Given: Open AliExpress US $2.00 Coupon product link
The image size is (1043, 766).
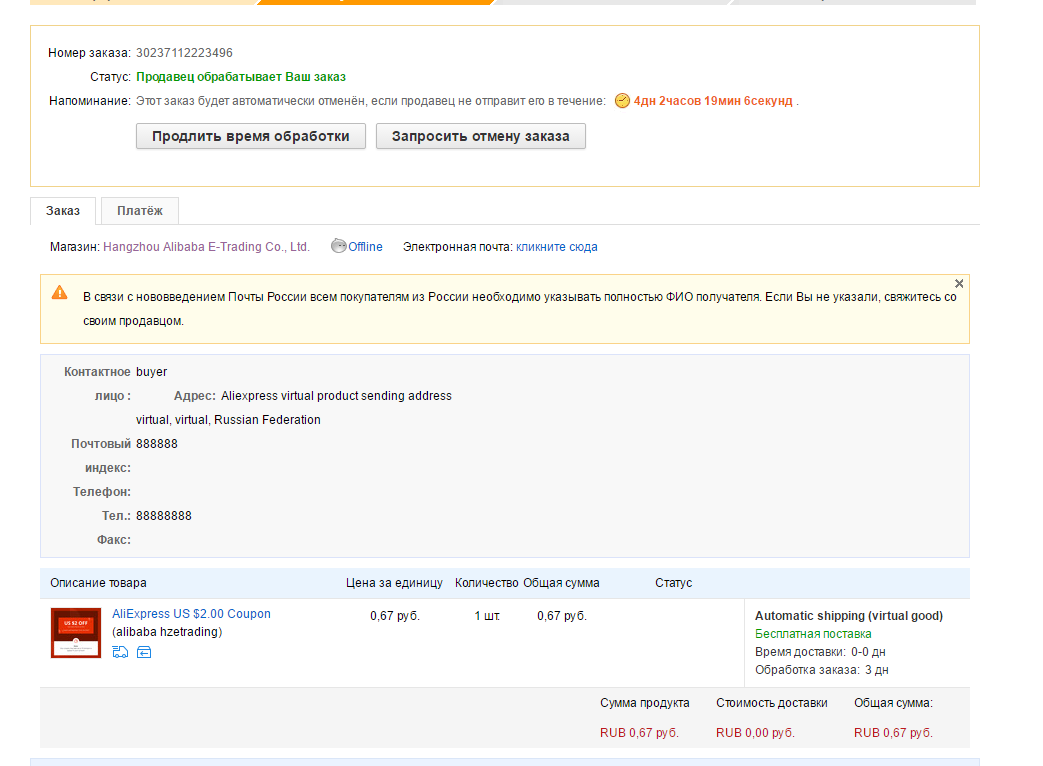Looking at the screenshot, I should coord(192,614).
